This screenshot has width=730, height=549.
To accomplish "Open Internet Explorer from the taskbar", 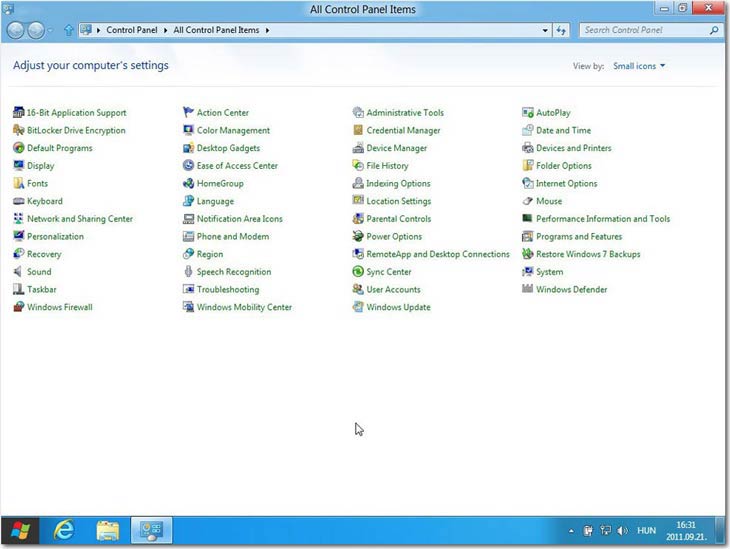I will (64, 530).
